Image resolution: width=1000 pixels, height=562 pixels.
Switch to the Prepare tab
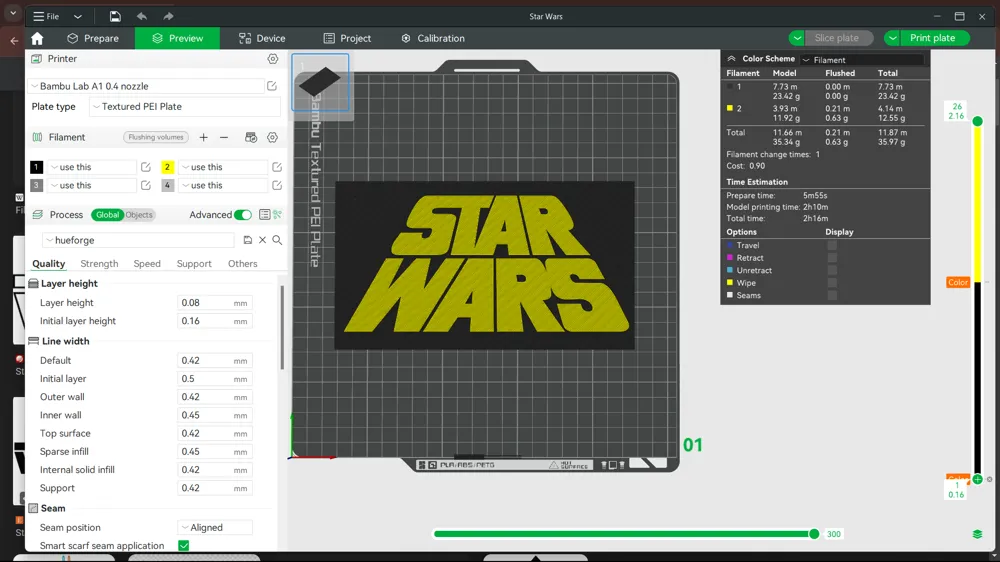pyautogui.click(x=93, y=38)
